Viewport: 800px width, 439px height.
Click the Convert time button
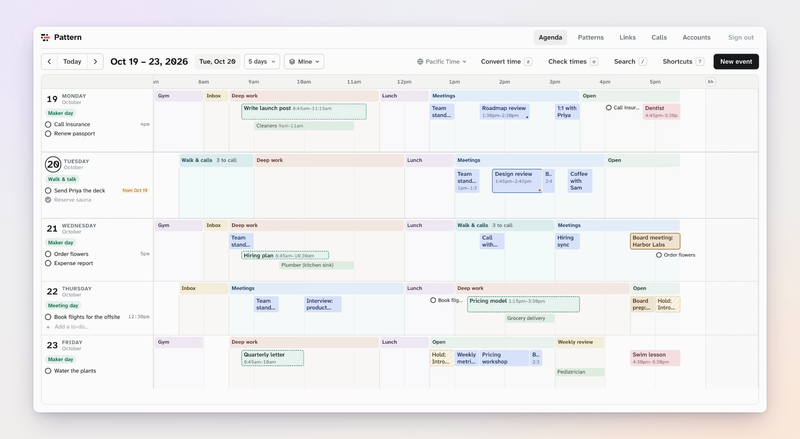tap(506, 61)
